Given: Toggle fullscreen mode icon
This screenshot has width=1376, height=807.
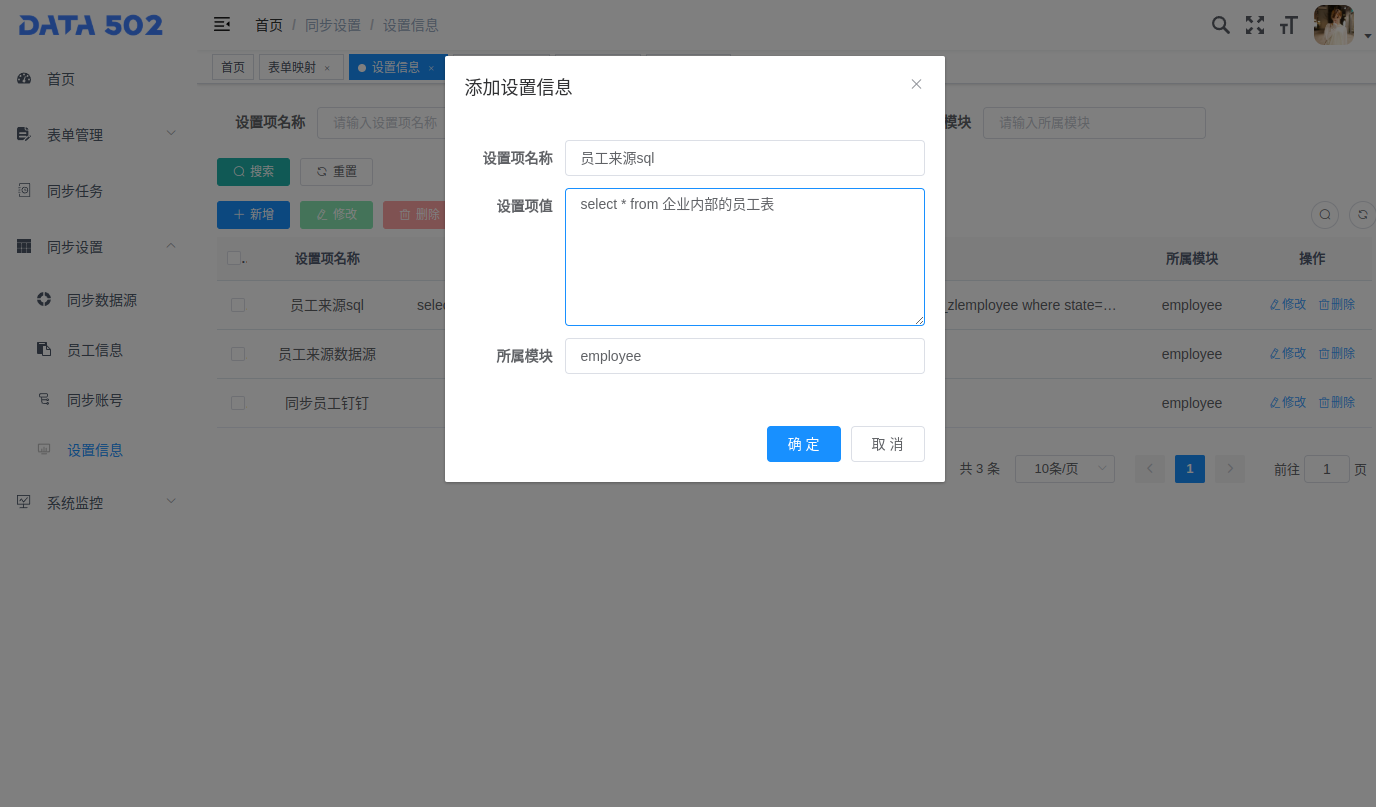Looking at the screenshot, I should pyautogui.click(x=1254, y=25).
